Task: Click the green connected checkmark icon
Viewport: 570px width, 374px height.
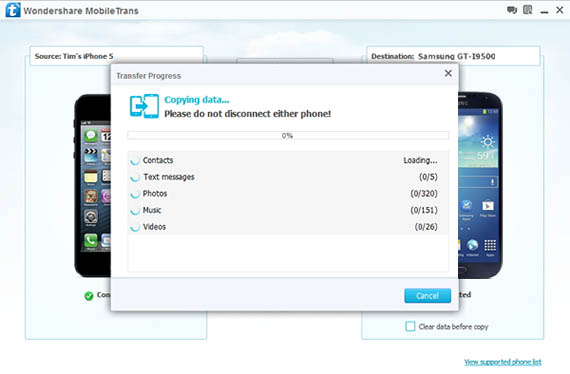Action: (x=89, y=296)
